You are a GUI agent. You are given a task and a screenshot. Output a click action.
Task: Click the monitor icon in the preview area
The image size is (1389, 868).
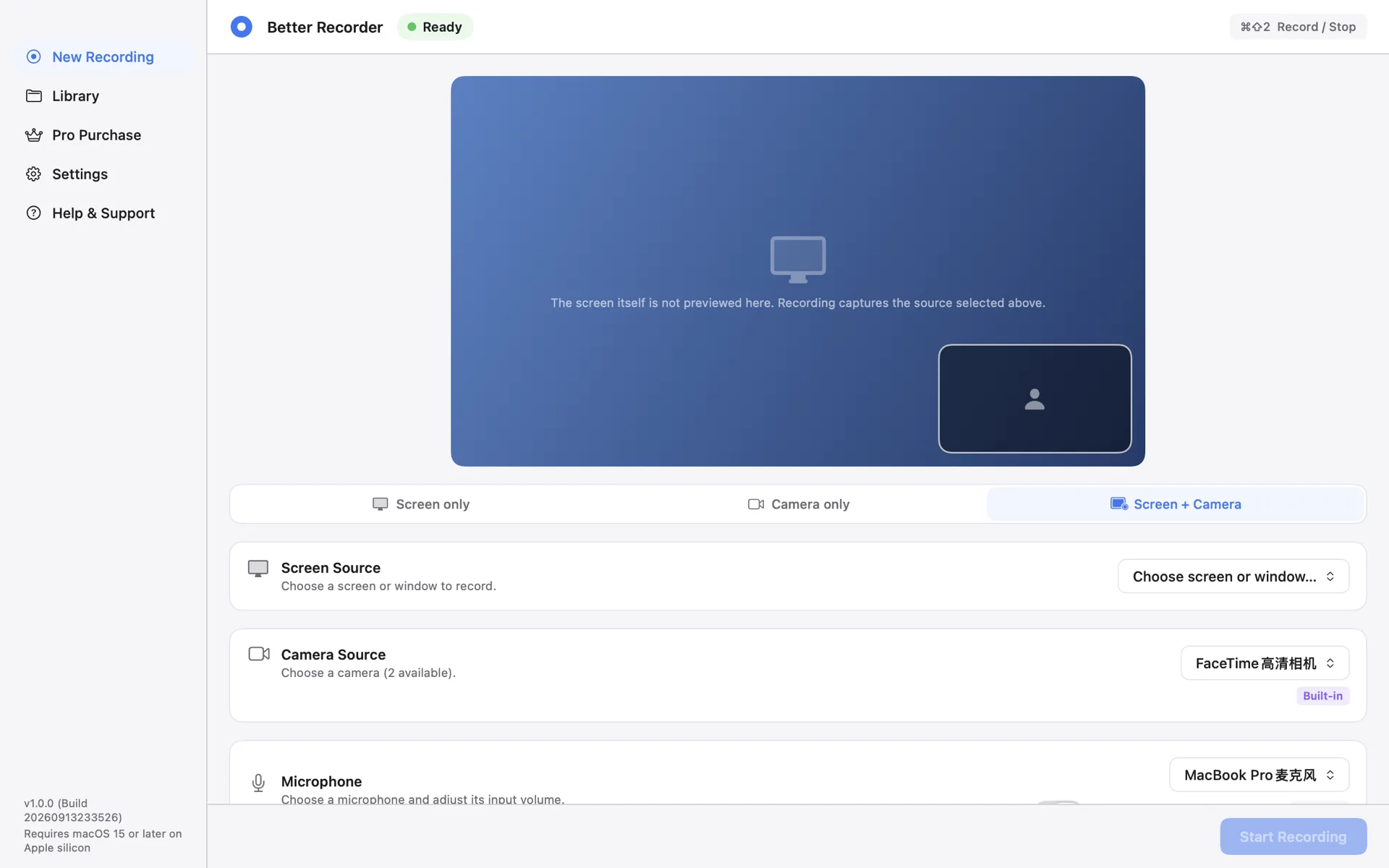coord(798,259)
